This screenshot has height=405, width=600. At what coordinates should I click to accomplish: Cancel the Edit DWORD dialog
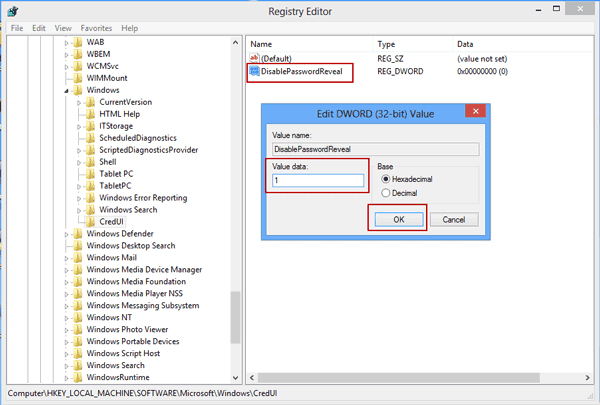point(454,219)
